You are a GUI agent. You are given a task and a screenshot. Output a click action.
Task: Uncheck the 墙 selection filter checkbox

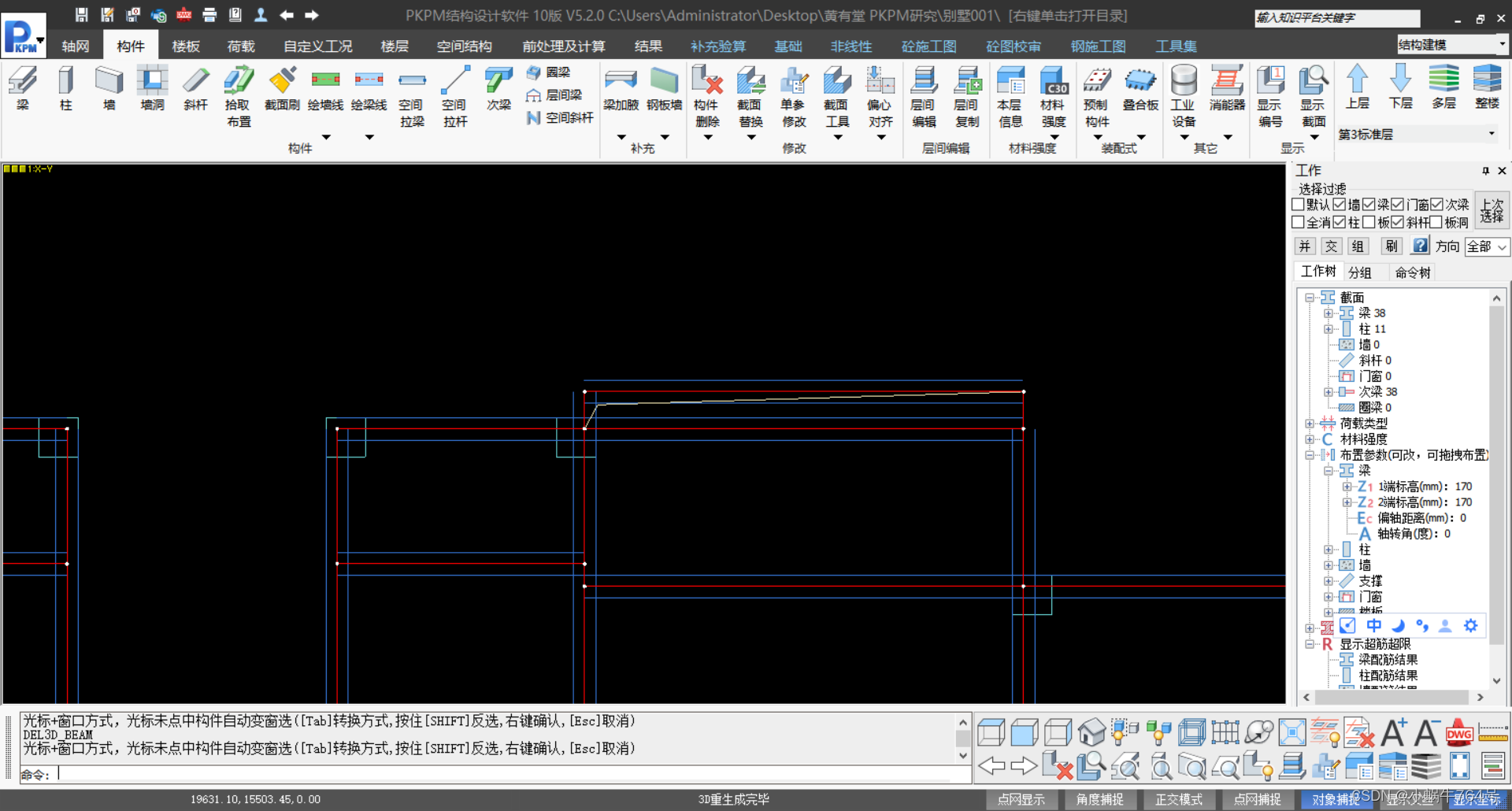(x=1339, y=205)
